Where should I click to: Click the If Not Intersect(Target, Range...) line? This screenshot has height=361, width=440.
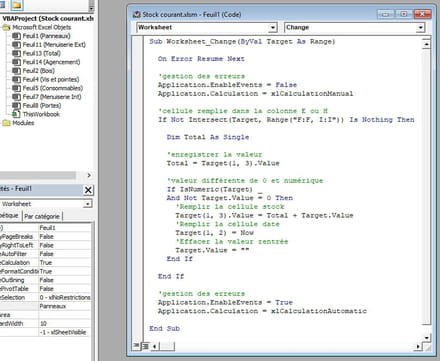[x=286, y=119]
